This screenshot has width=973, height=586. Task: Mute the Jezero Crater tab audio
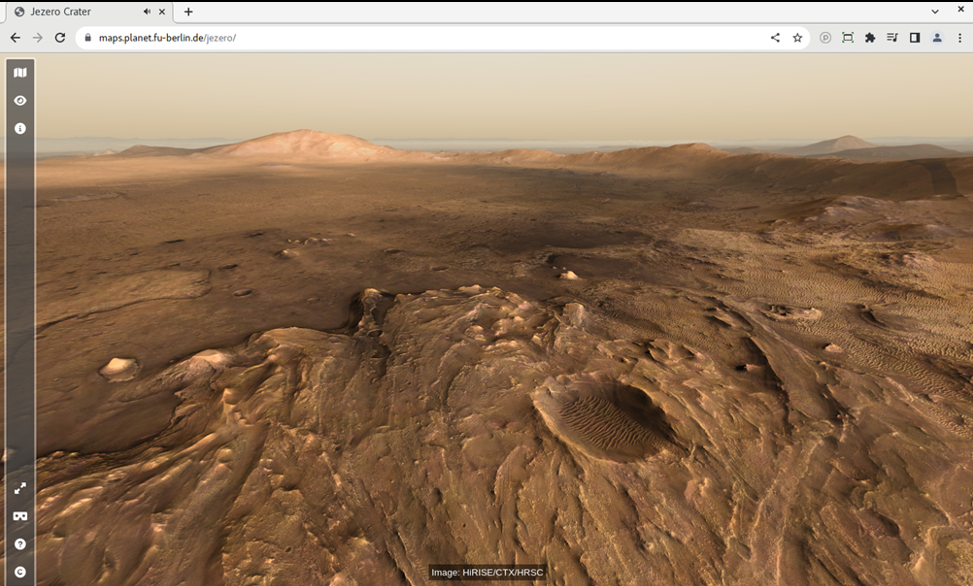tap(148, 12)
